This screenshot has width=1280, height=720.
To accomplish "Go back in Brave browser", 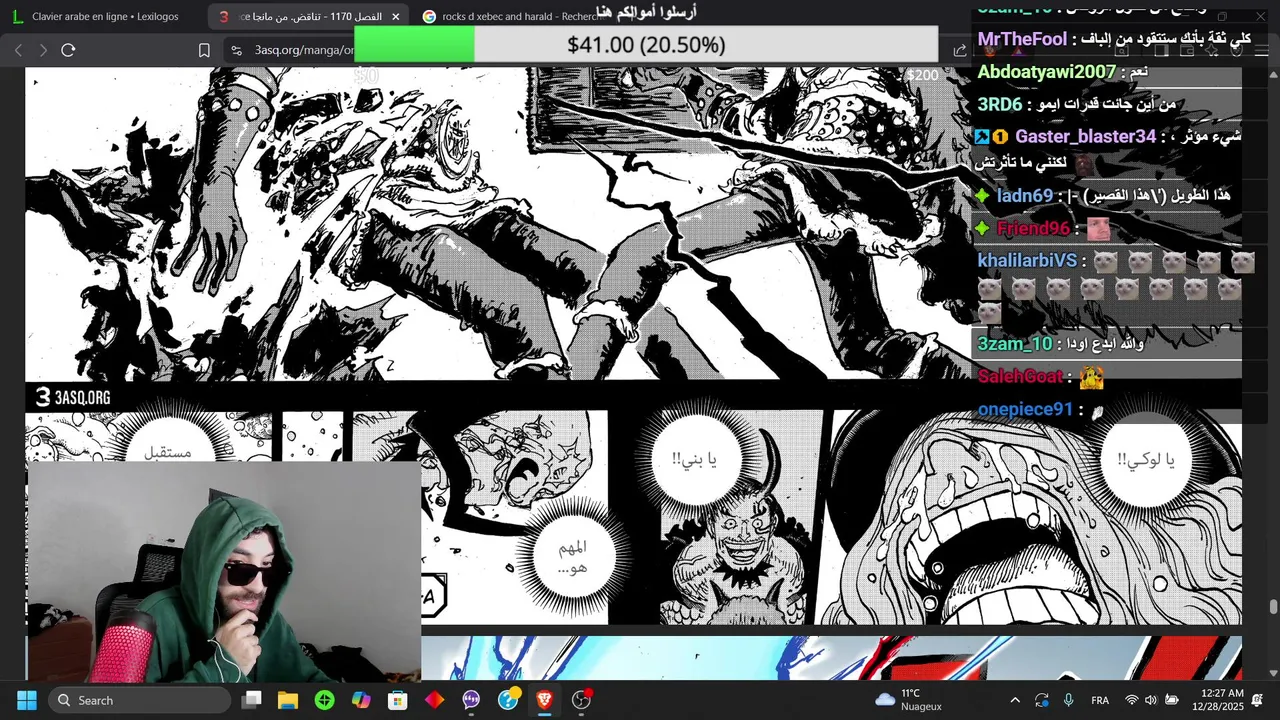I will tap(19, 50).
